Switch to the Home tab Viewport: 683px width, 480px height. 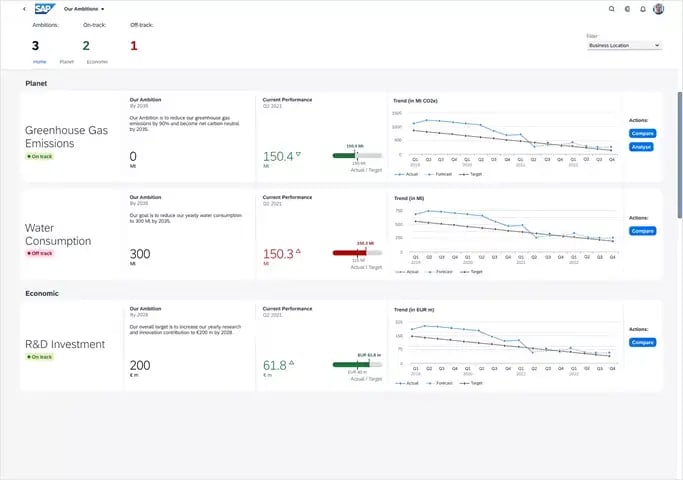[40, 62]
